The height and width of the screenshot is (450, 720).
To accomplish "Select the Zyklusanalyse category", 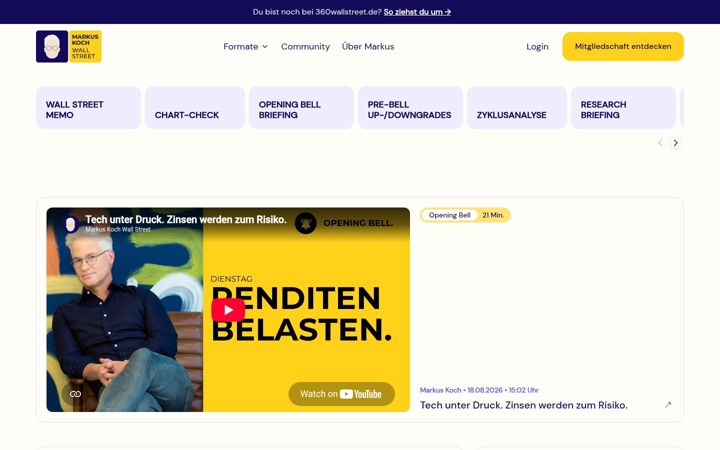I will coord(517,107).
